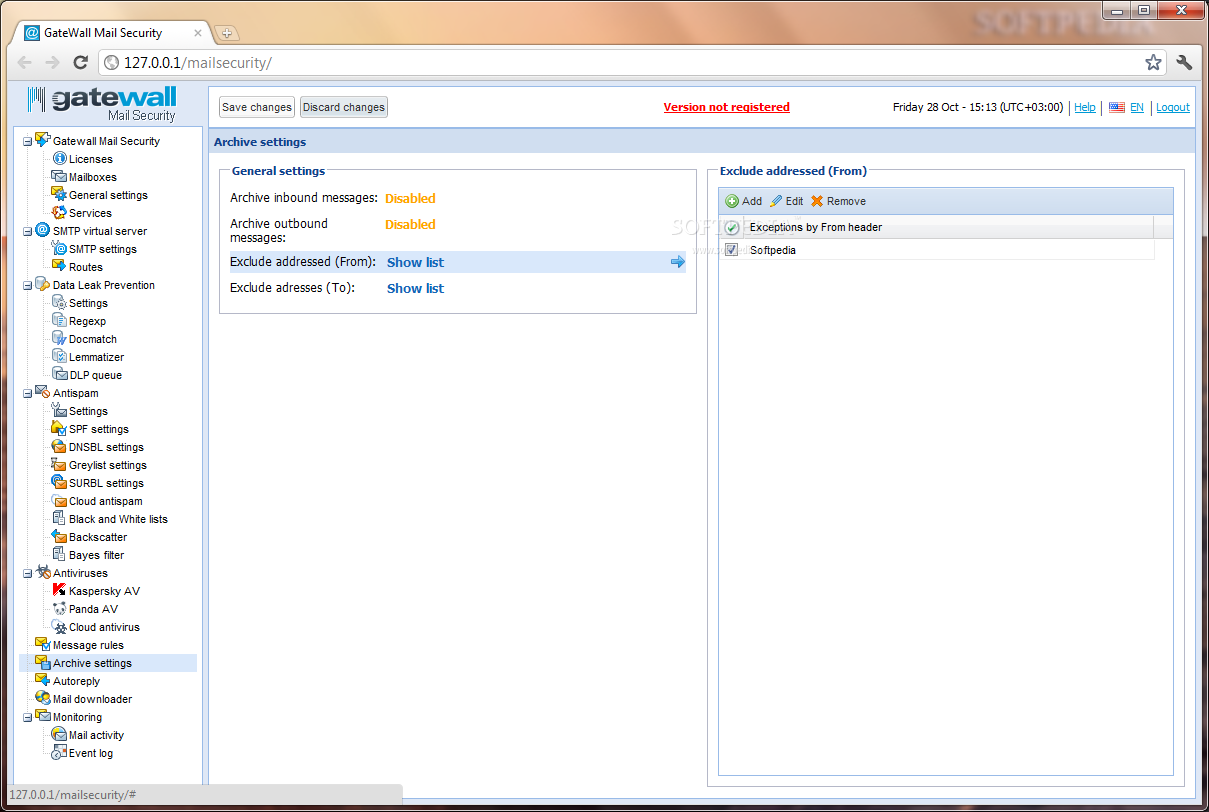The width and height of the screenshot is (1209, 812).
Task: Select the Mailboxes envelope icon
Action: click(x=60, y=177)
